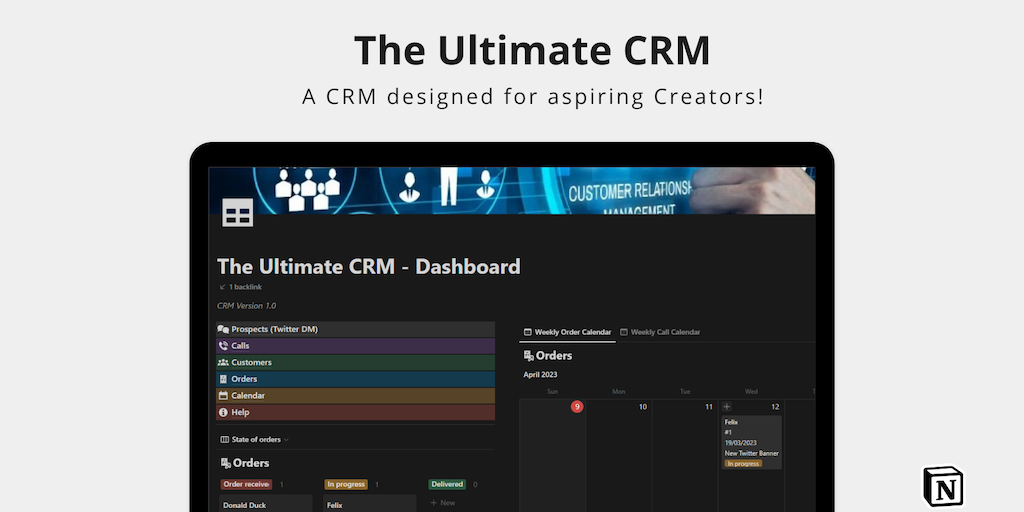Click the Notion logo in the corner

point(944,487)
